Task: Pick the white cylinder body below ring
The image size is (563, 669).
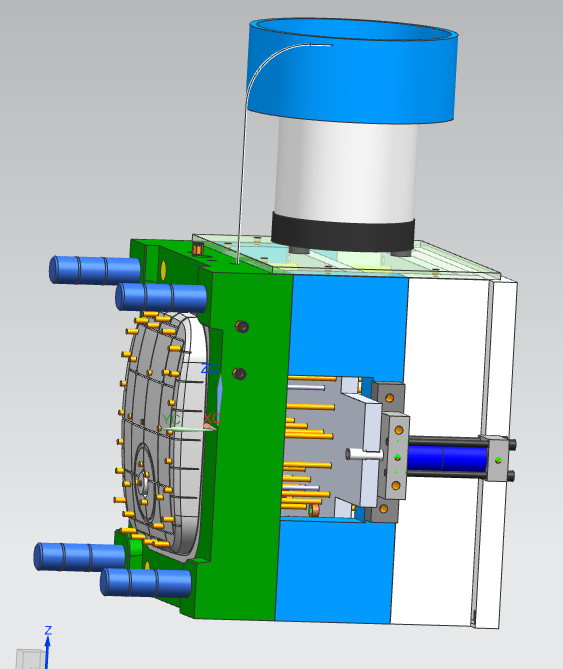Action: point(346,171)
